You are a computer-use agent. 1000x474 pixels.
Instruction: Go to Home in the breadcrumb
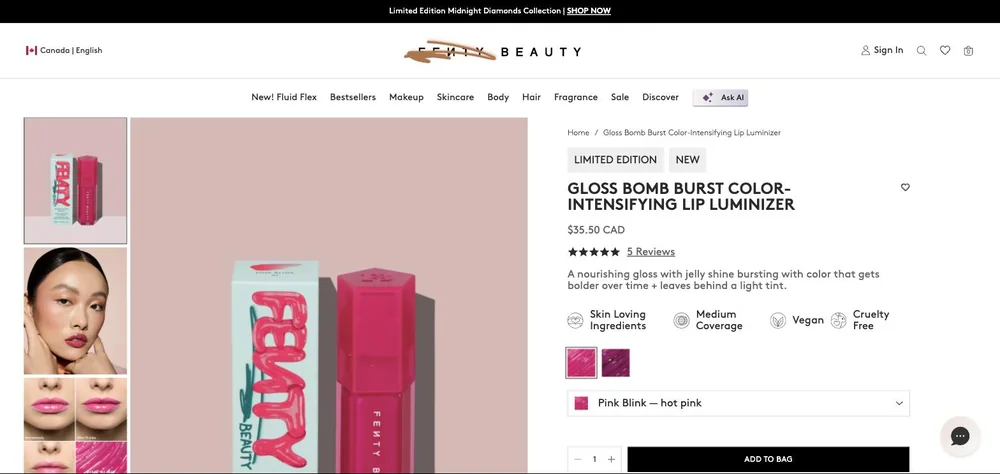click(x=578, y=133)
